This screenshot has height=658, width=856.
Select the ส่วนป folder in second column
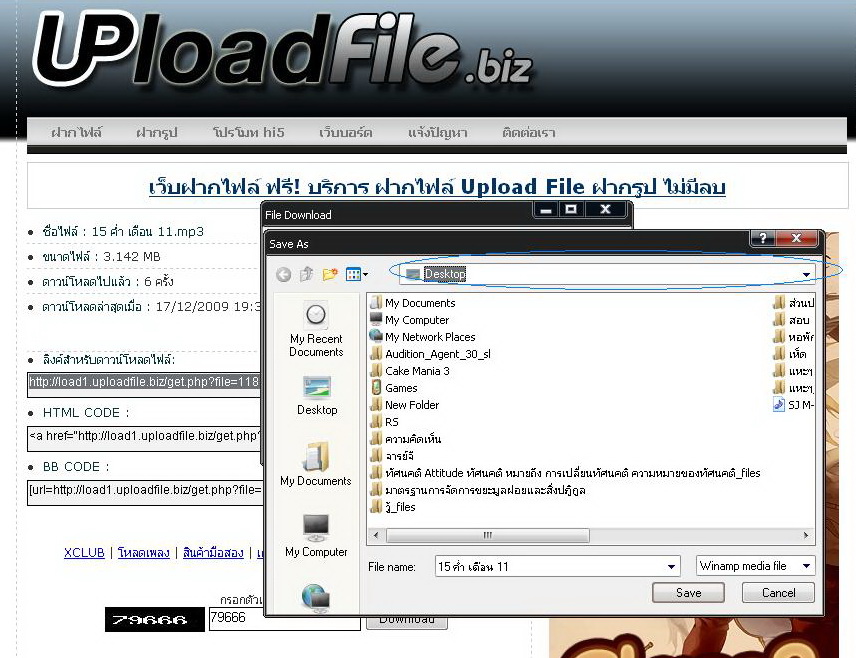(x=794, y=303)
